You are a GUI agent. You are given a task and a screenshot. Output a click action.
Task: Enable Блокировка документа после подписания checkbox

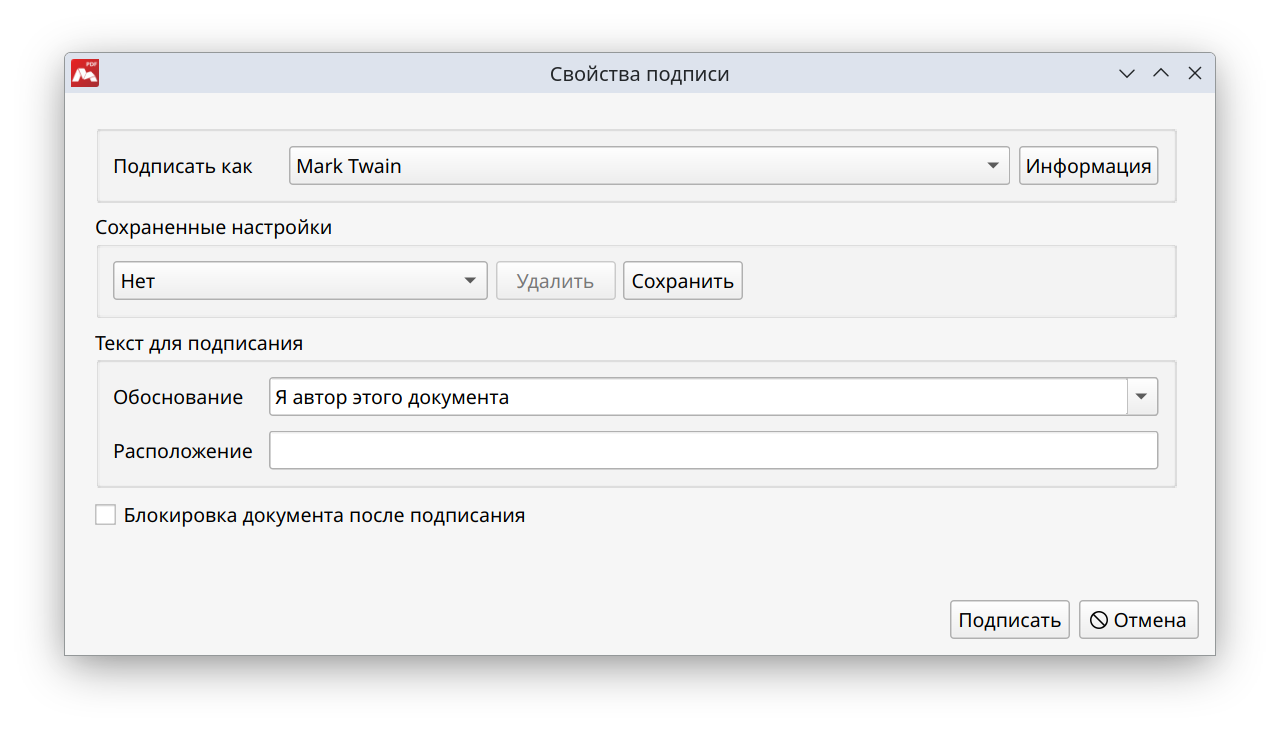(x=106, y=515)
